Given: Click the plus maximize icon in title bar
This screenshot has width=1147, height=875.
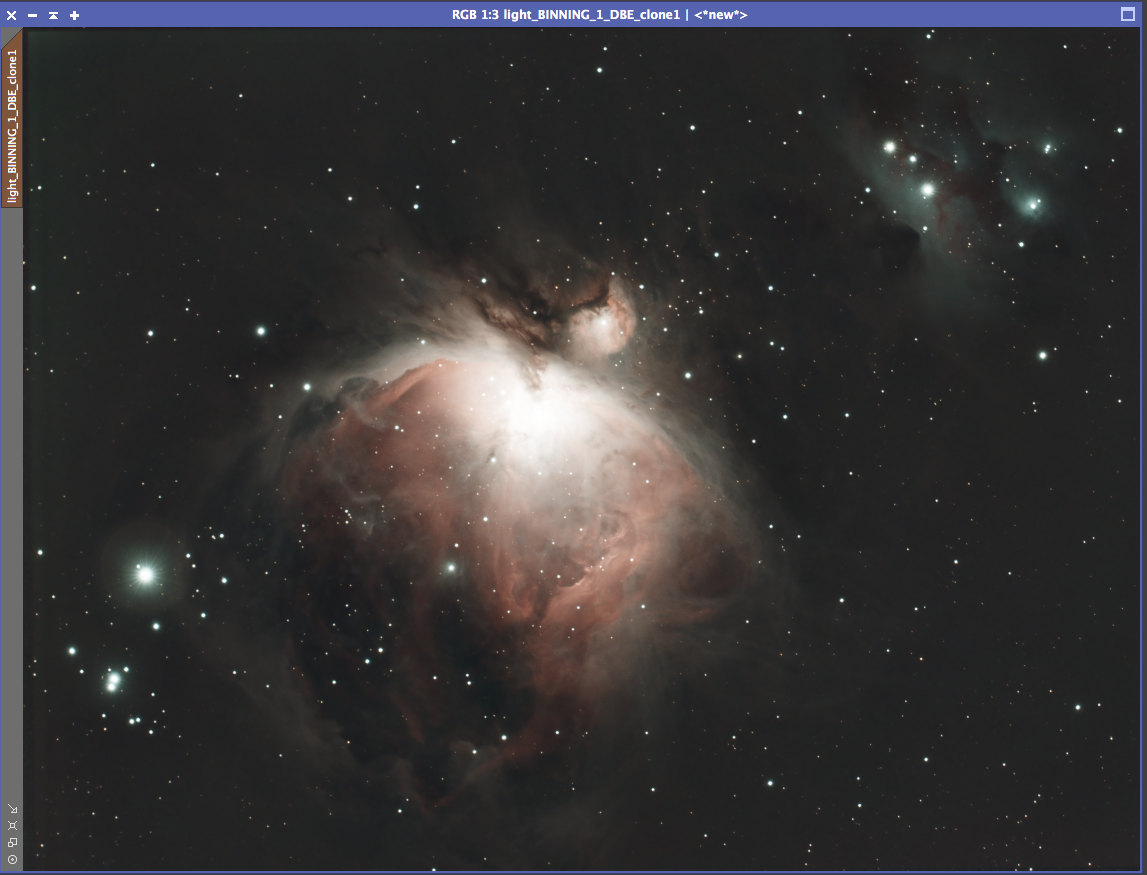Looking at the screenshot, I should (74, 15).
